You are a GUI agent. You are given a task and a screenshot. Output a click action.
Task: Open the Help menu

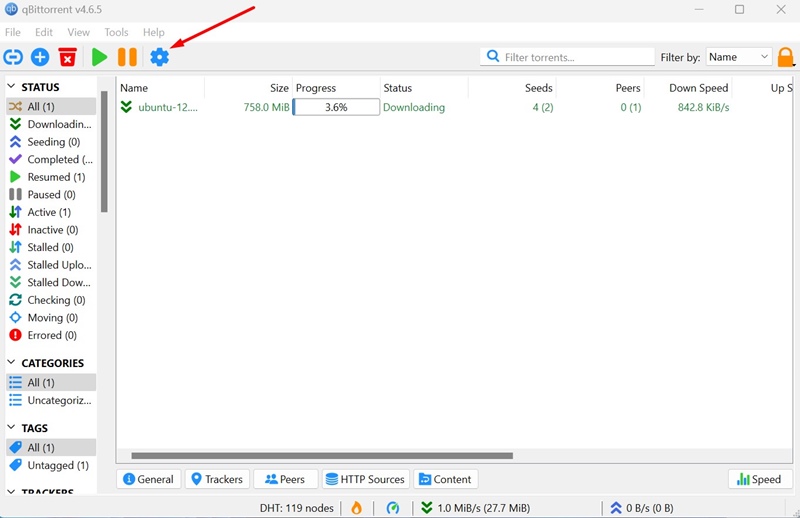pyautogui.click(x=154, y=32)
